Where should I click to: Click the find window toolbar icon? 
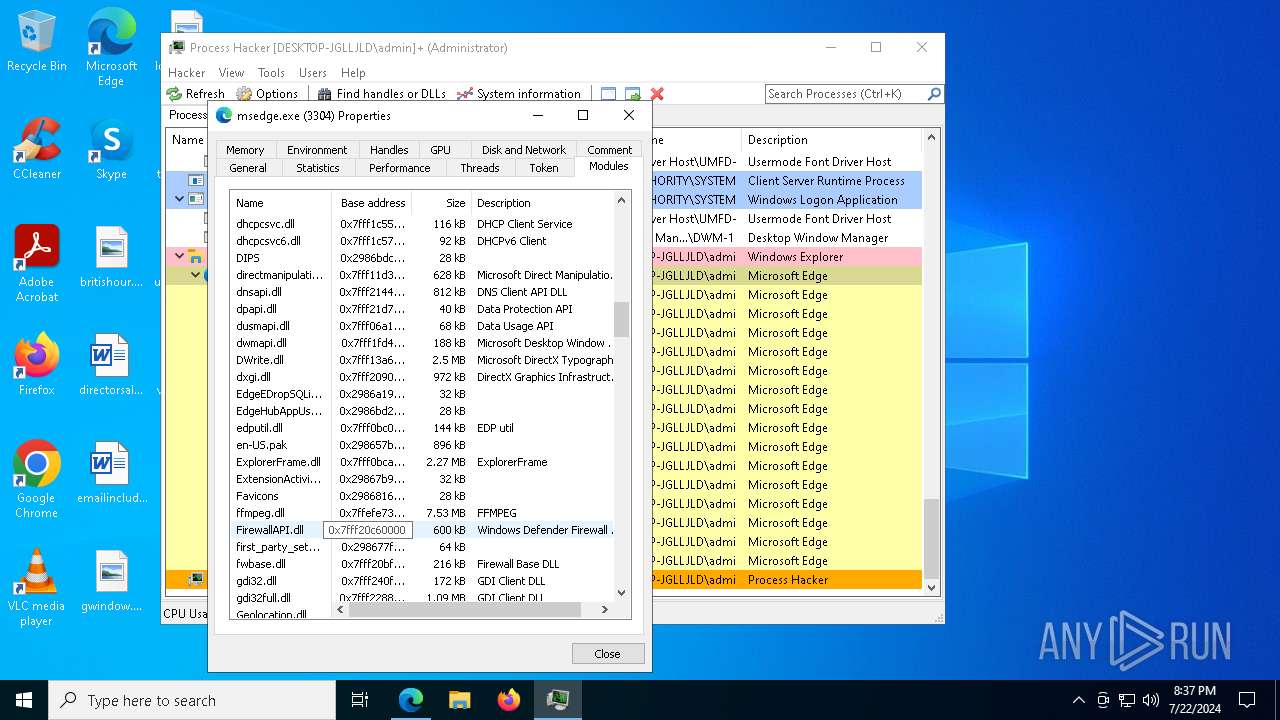608,94
